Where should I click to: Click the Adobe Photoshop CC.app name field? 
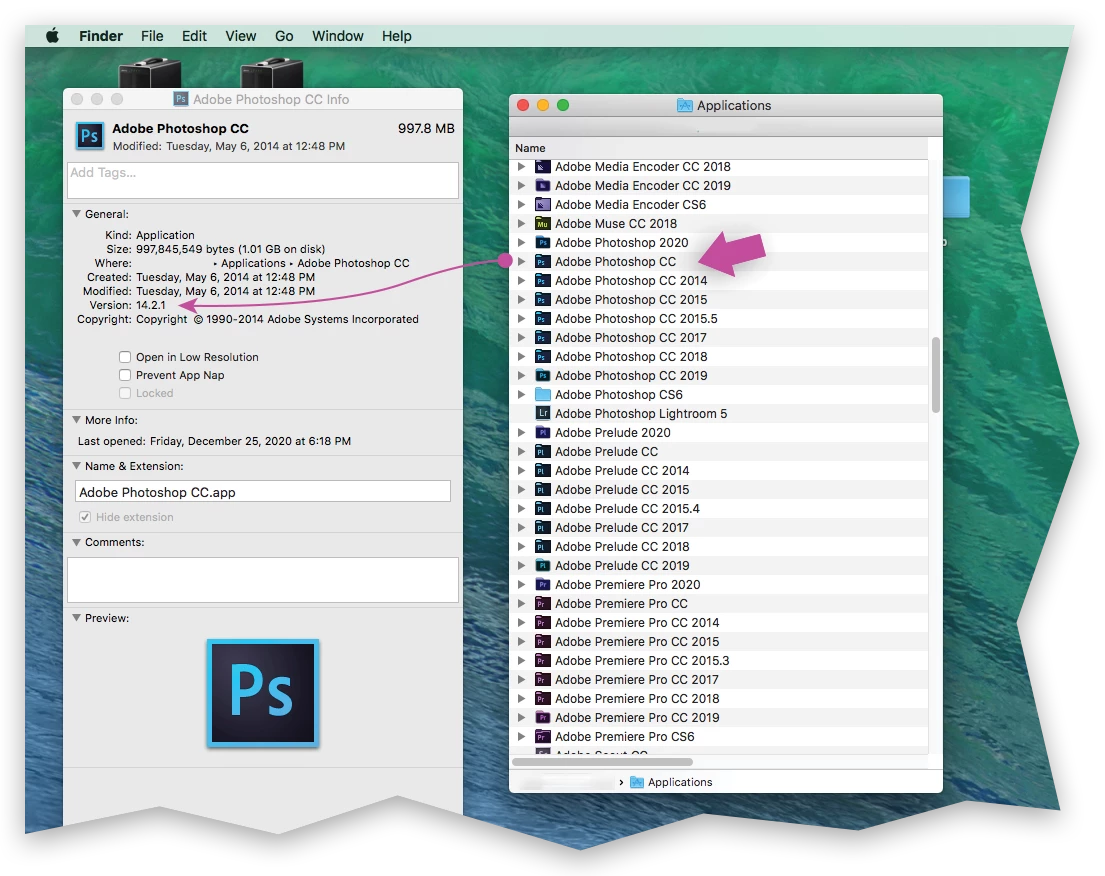click(263, 492)
